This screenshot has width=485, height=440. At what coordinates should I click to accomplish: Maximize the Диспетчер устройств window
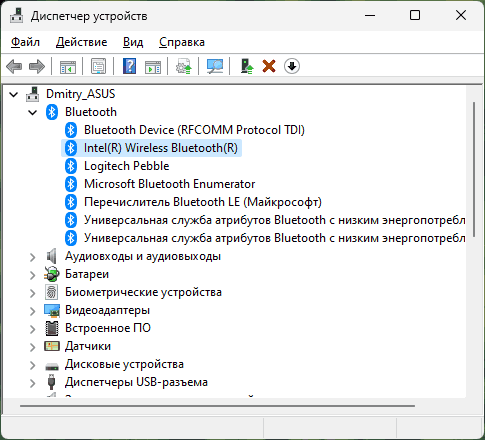click(415, 15)
